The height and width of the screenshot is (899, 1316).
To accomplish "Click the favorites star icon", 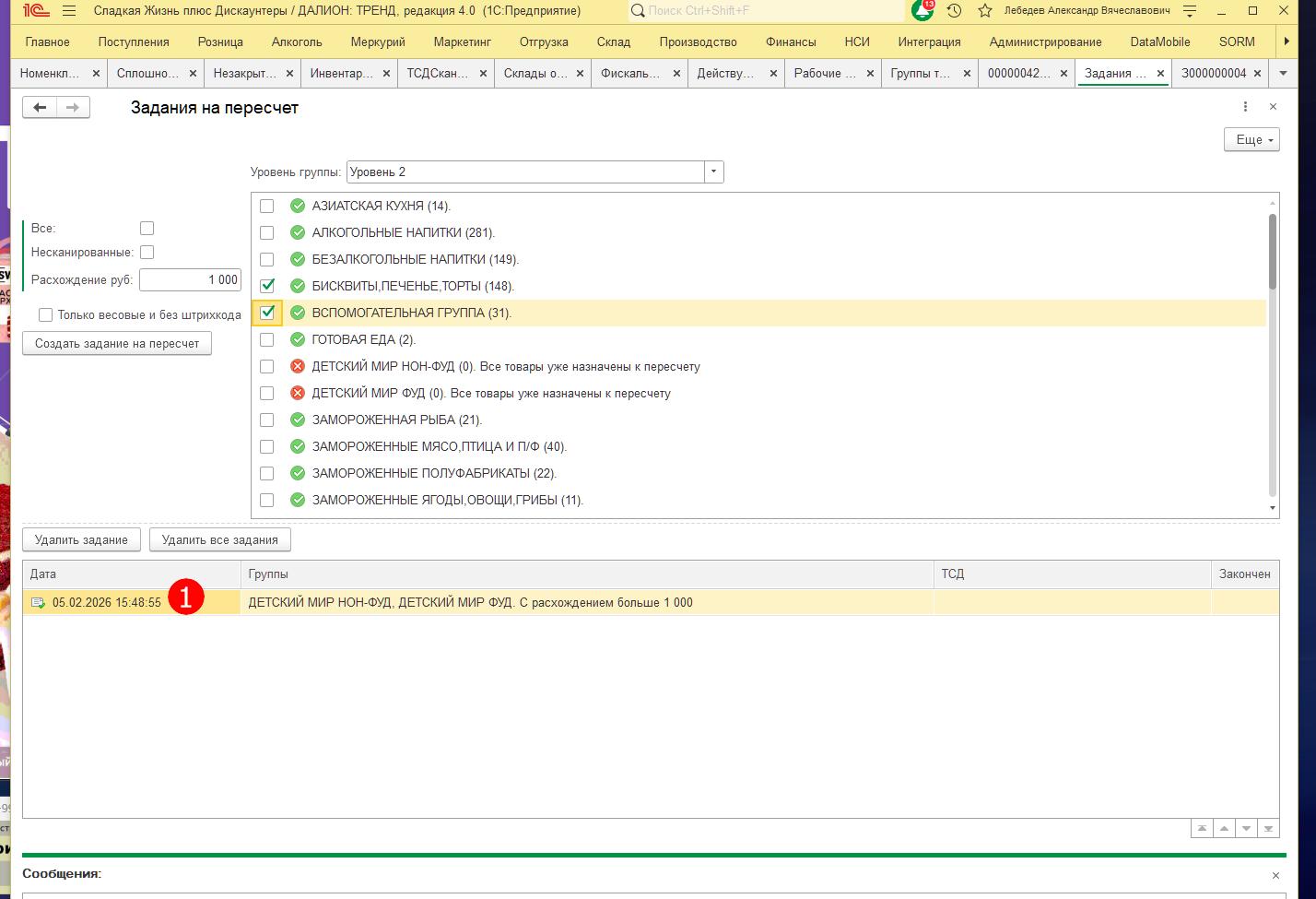I will pos(985,11).
